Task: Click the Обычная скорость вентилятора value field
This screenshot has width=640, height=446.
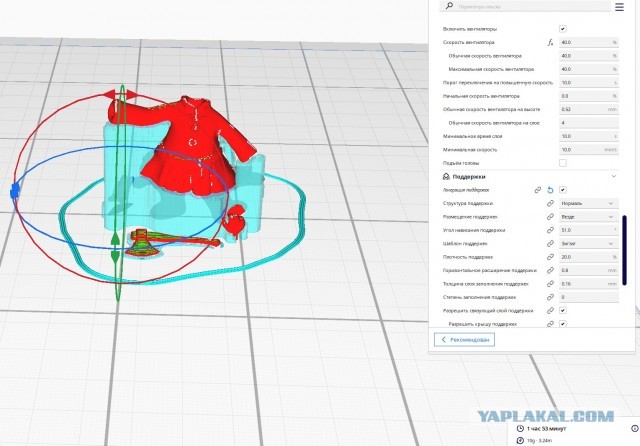Action: 589,55
